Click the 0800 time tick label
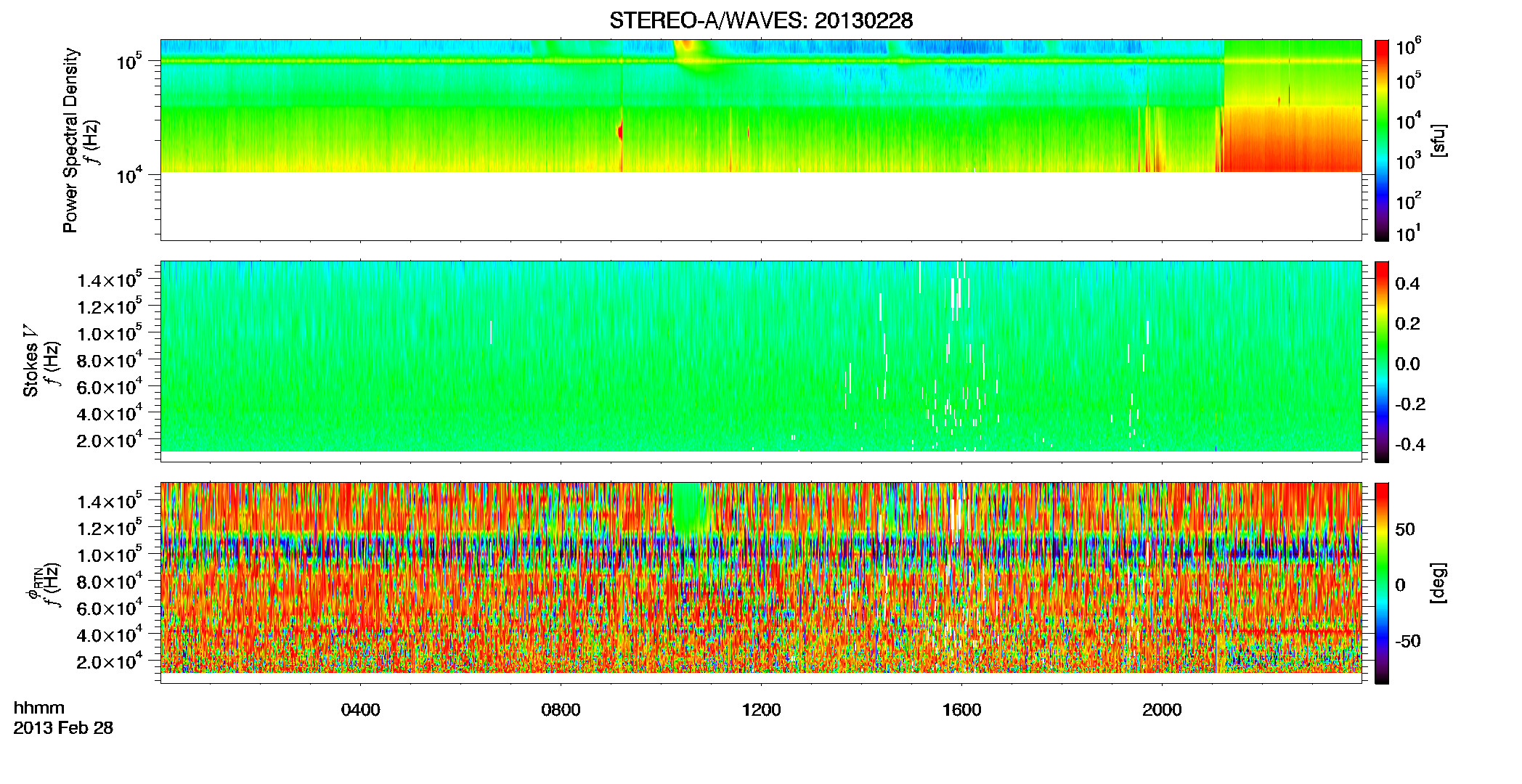The height and width of the screenshot is (784, 1522). (561, 710)
